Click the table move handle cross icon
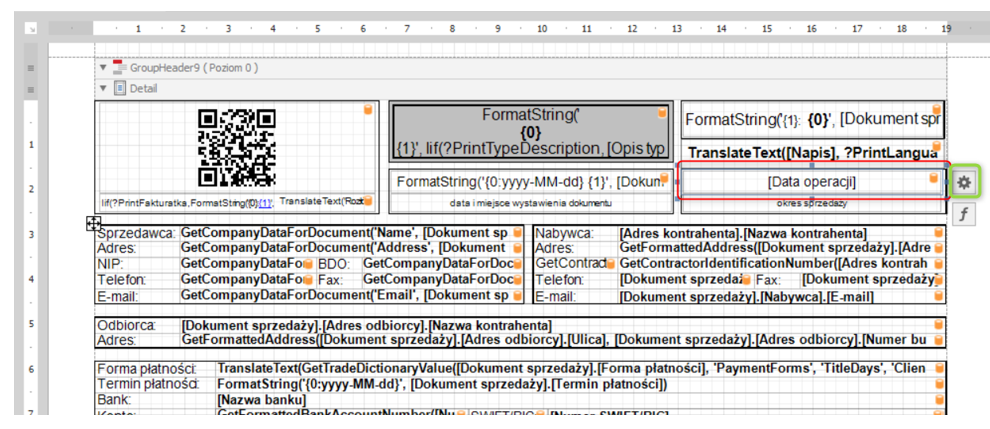The image size is (990, 429). (93, 223)
